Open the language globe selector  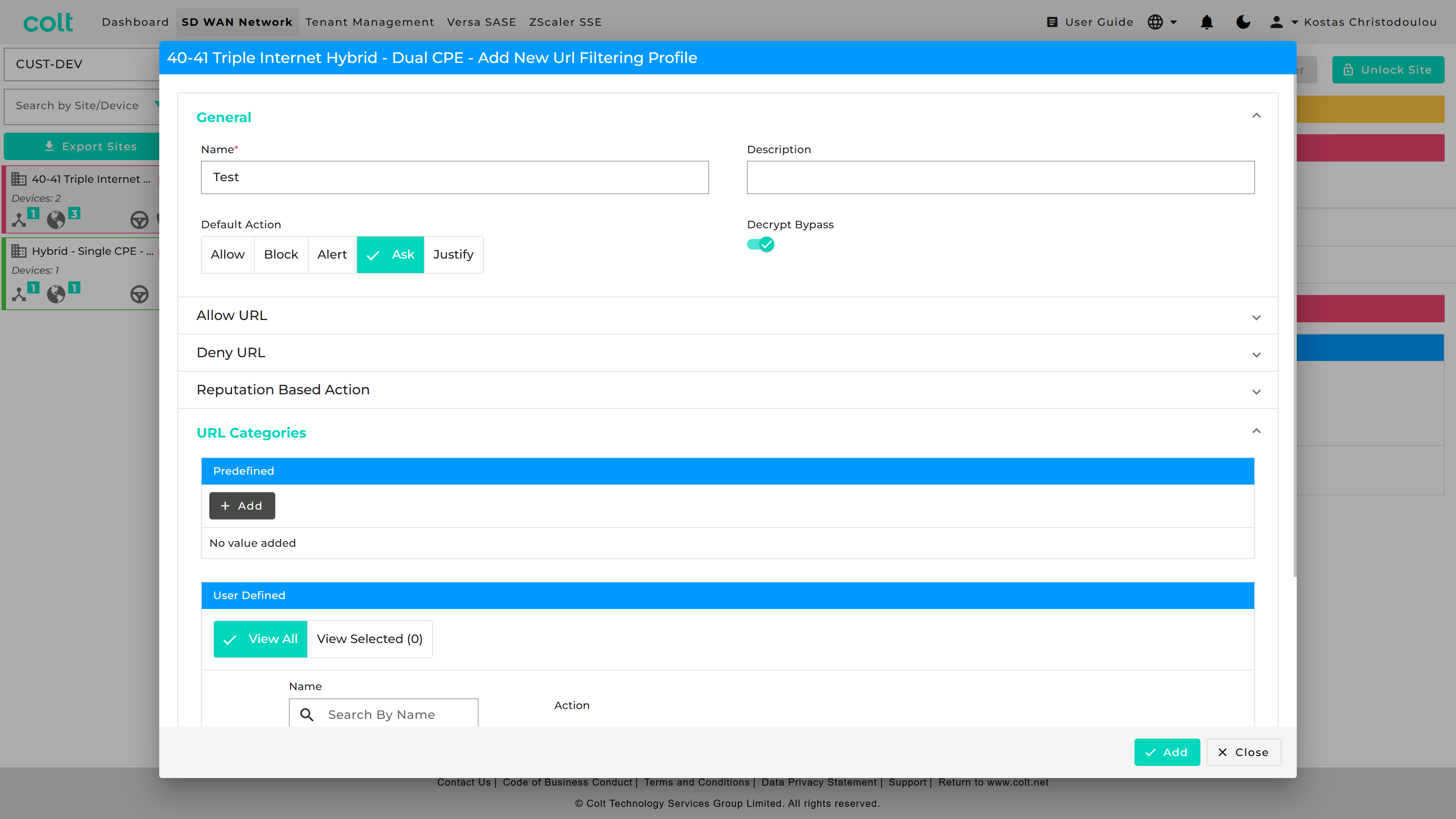(x=1155, y=22)
